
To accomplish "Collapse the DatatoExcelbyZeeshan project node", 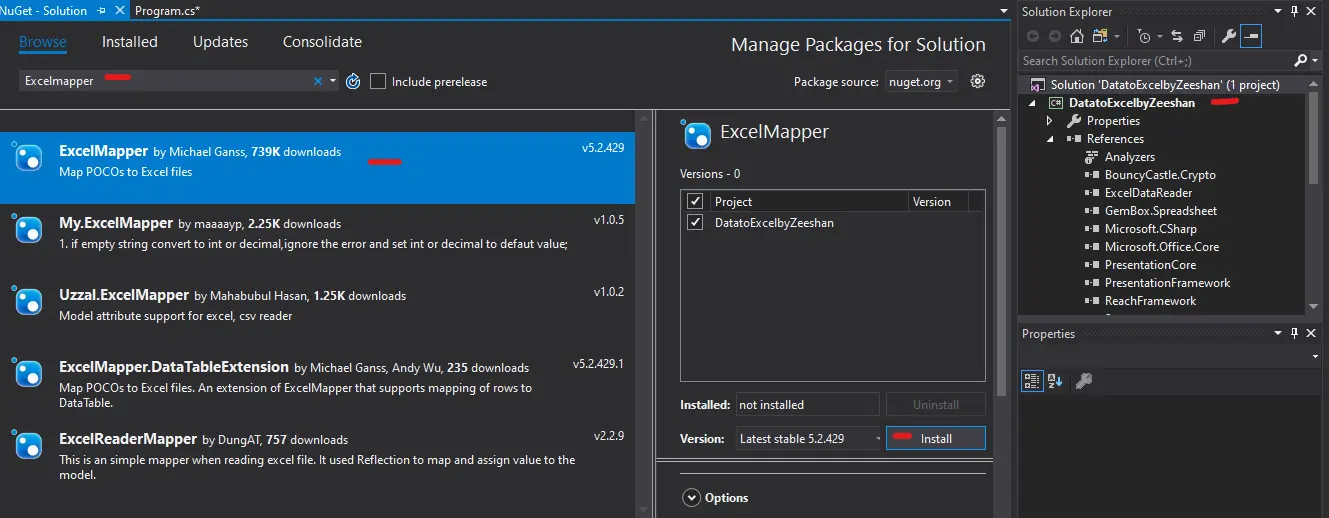I will pyautogui.click(x=1031, y=103).
